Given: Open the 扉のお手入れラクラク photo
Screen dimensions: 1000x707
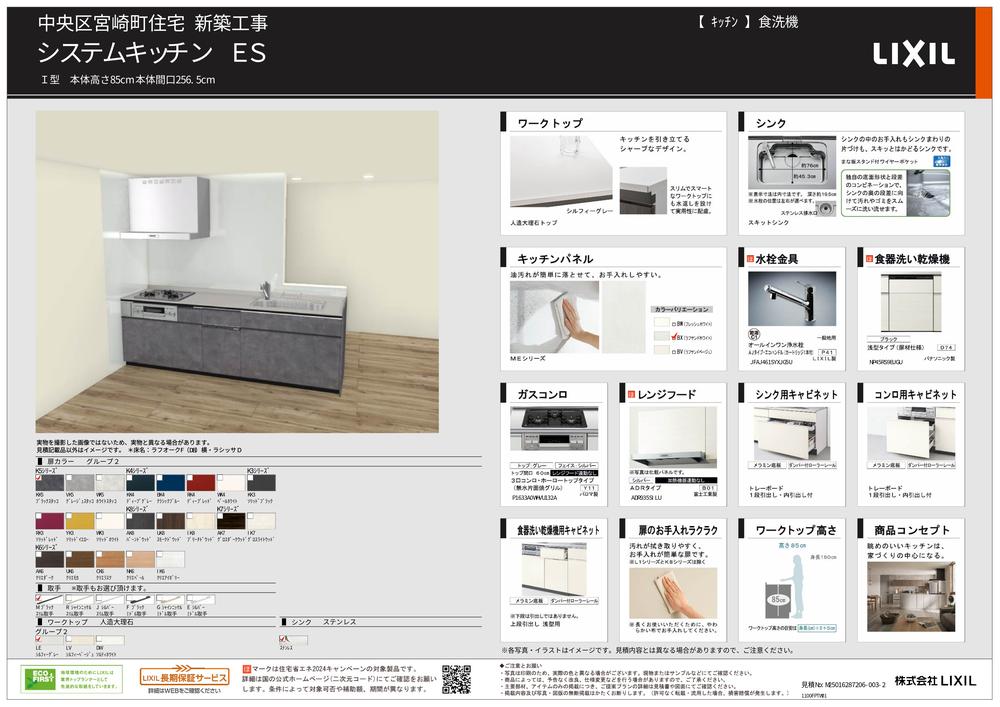Looking at the screenshot, I should pos(673,593).
